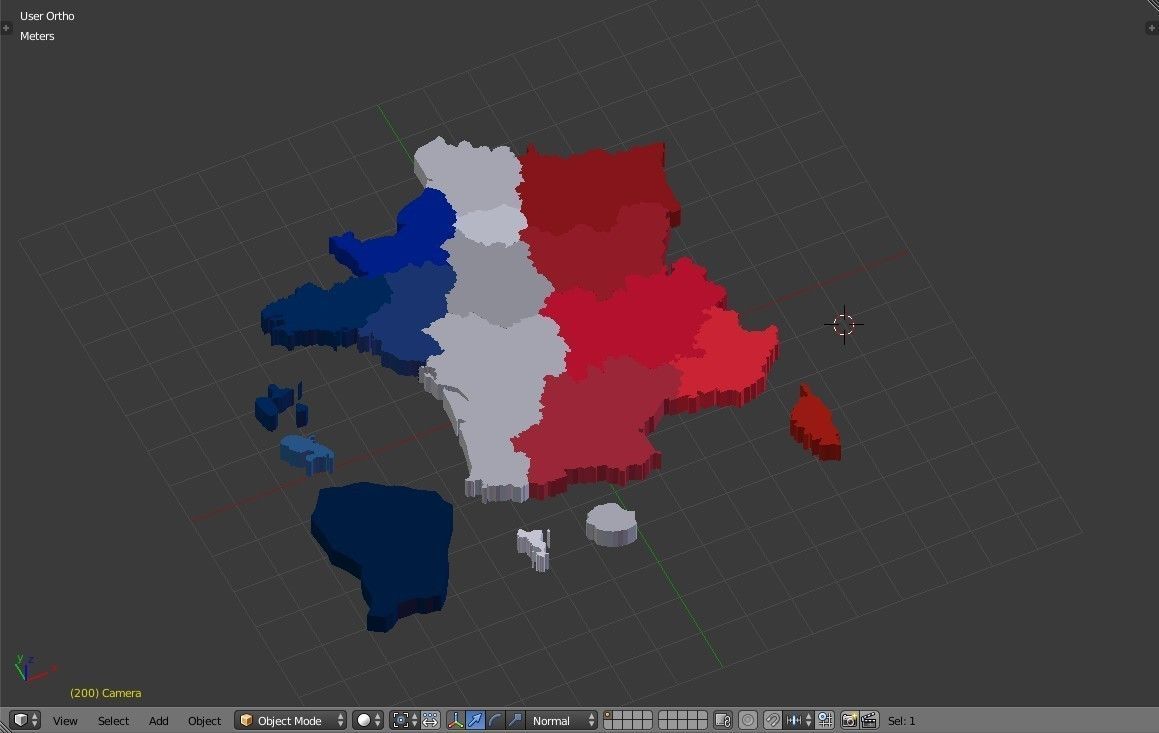
Task: Click OpenGL render image camera icon
Action: point(849,720)
